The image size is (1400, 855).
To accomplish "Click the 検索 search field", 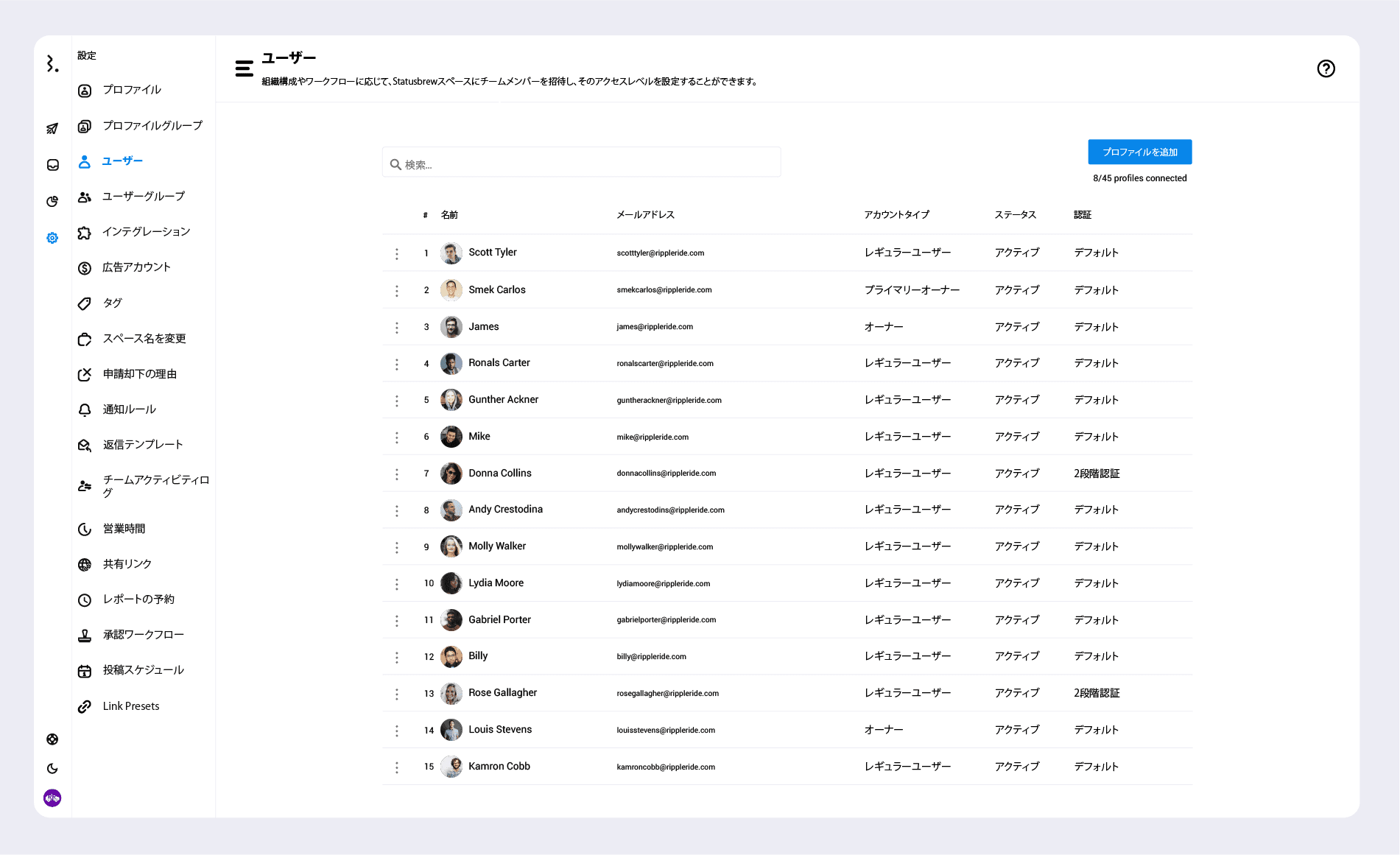I will (x=582, y=164).
